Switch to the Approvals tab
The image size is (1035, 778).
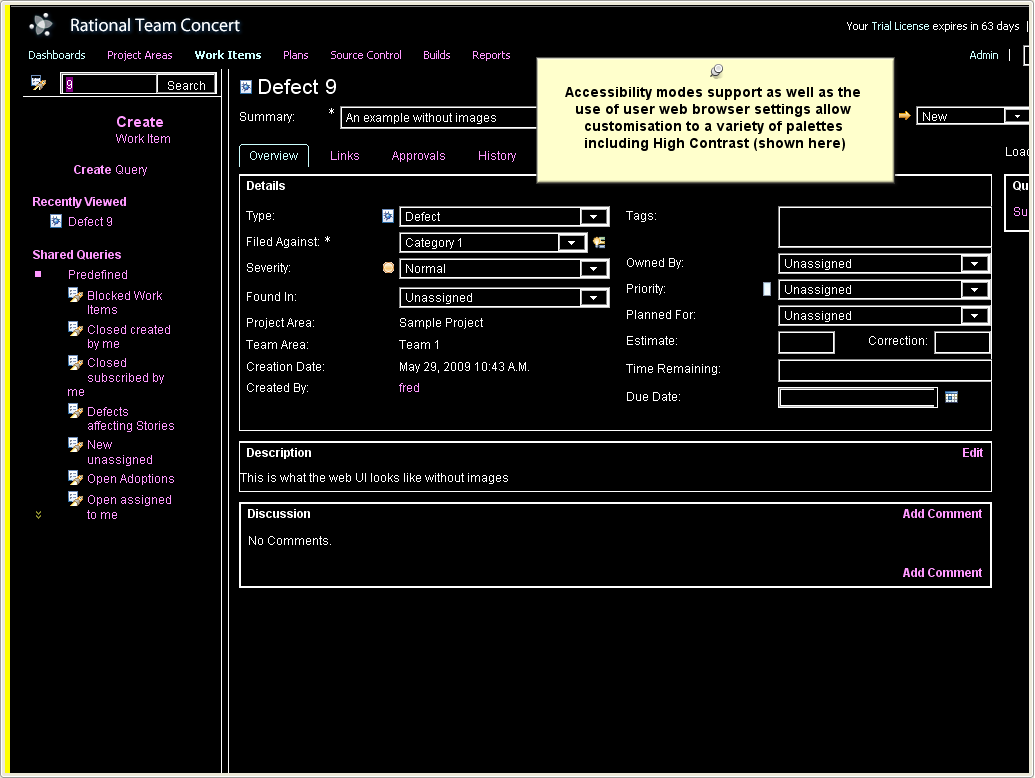[x=418, y=156]
